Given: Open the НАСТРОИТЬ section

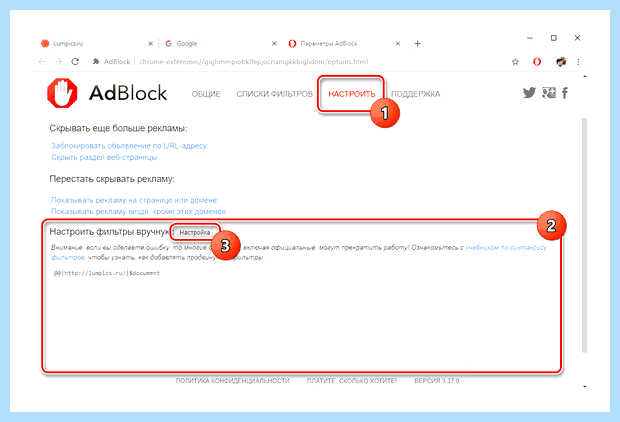Looking at the screenshot, I should 352,94.
